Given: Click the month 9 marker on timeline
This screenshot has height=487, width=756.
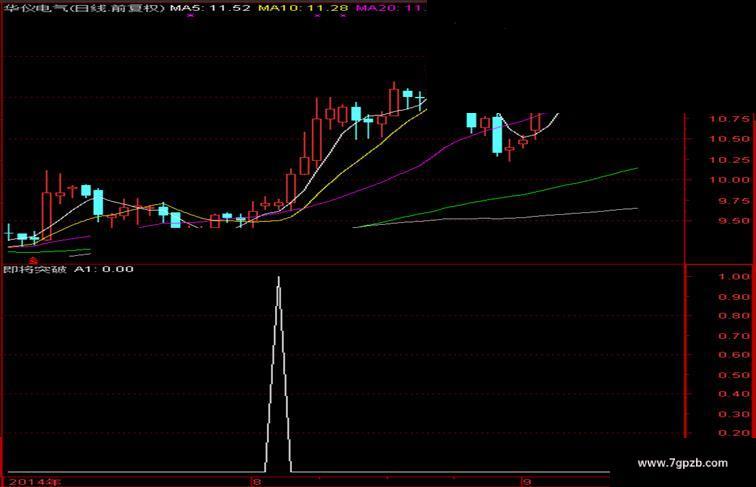Looking at the screenshot, I should [x=527, y=482].
